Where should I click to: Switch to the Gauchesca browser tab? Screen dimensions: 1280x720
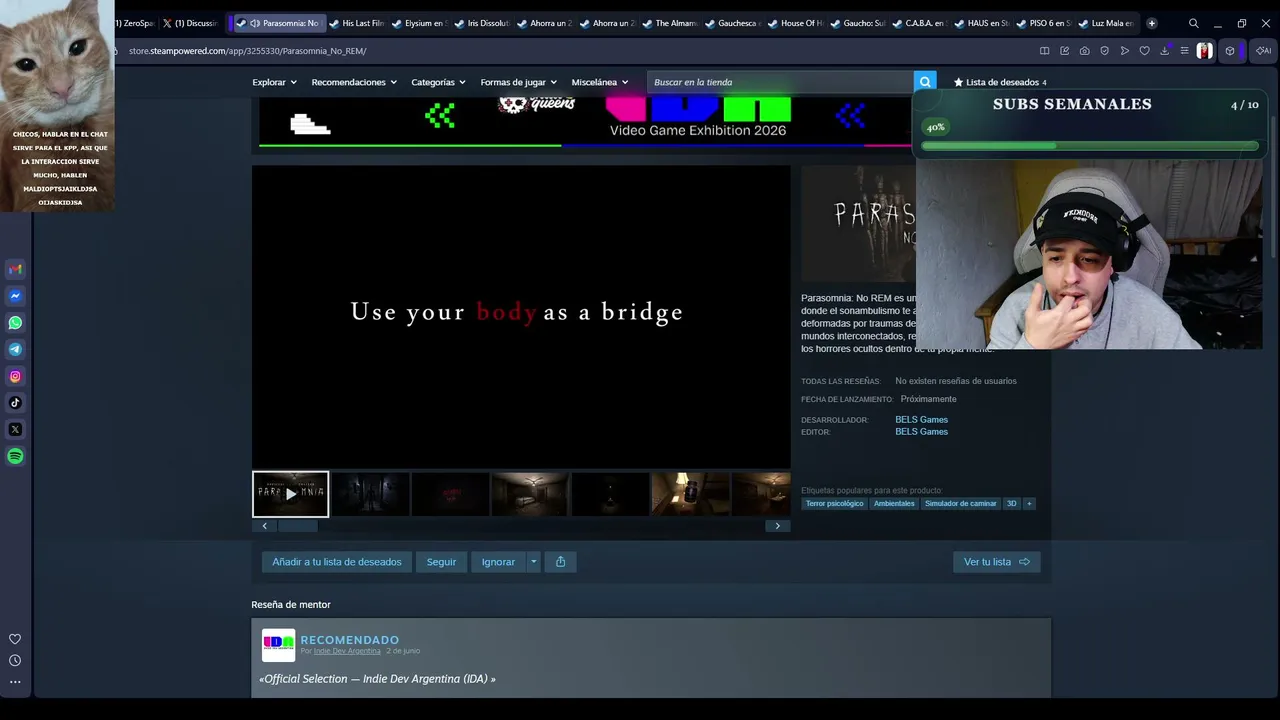(733, 23)
